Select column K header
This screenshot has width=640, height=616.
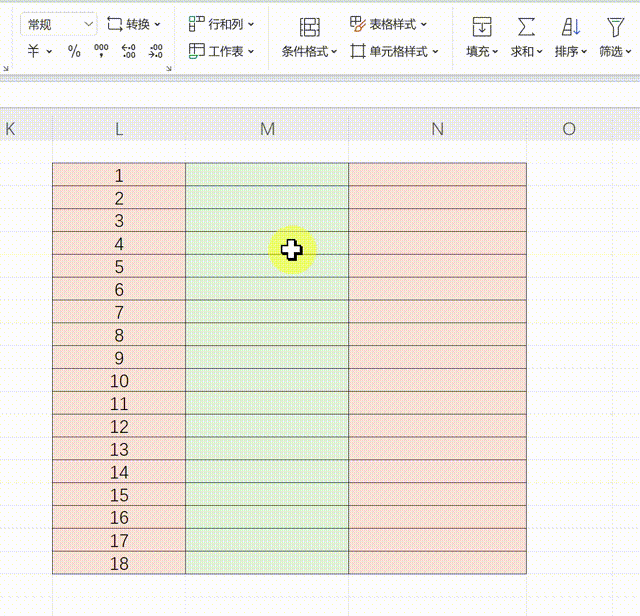[26, 129]
